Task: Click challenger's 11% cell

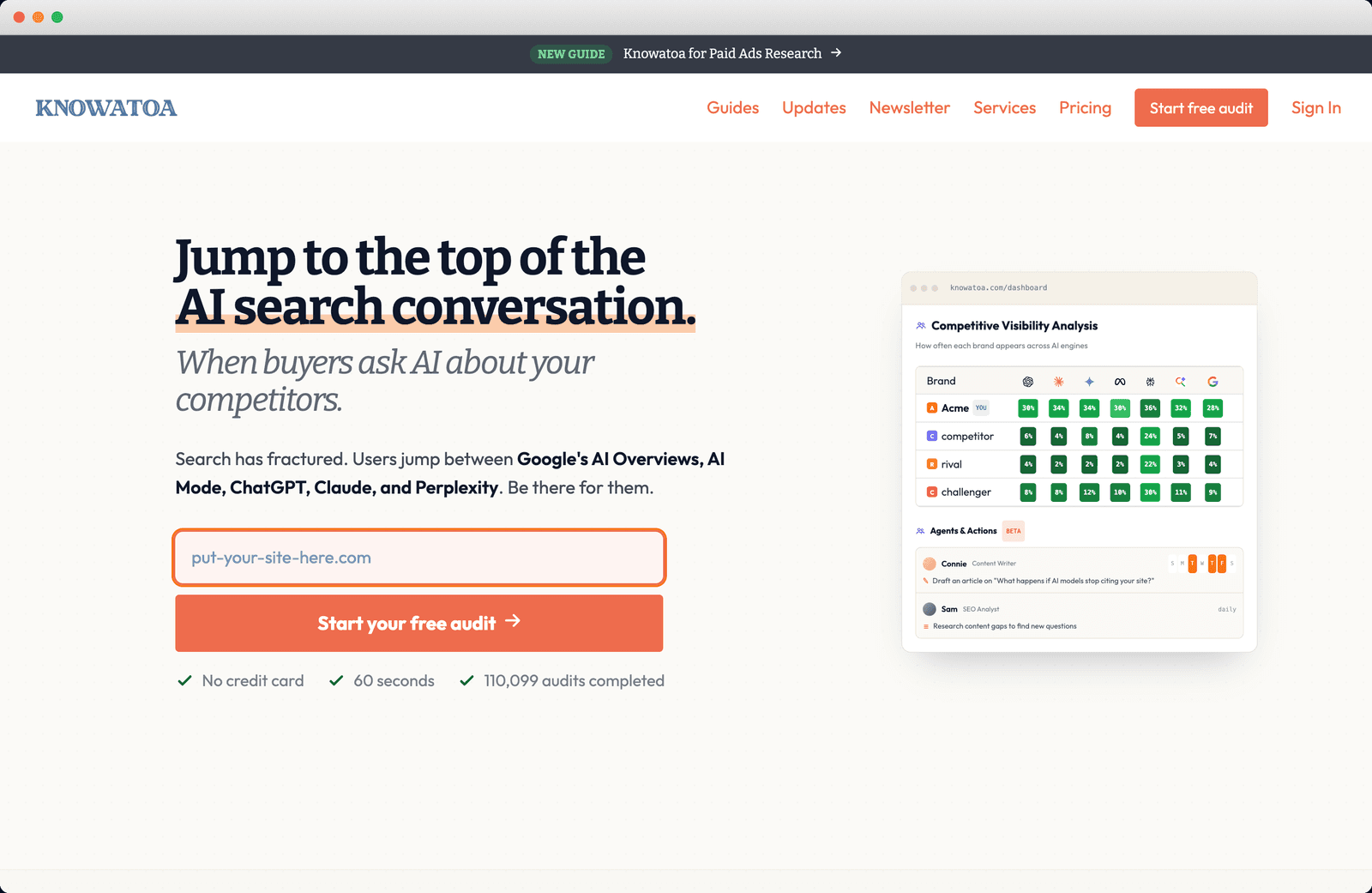Action: coord(1181,492)
